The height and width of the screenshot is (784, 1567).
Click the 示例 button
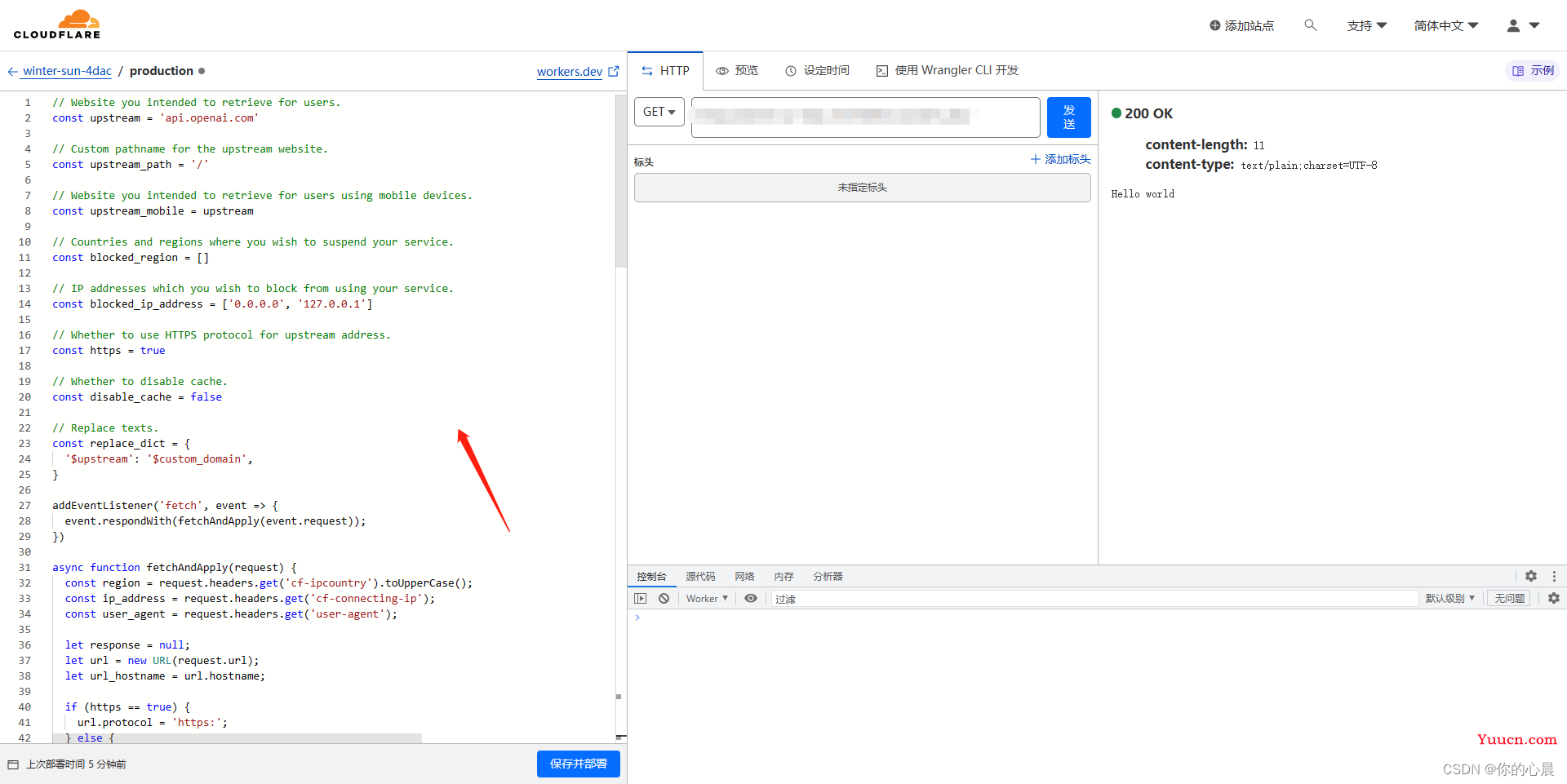[x=1533, y=71]
